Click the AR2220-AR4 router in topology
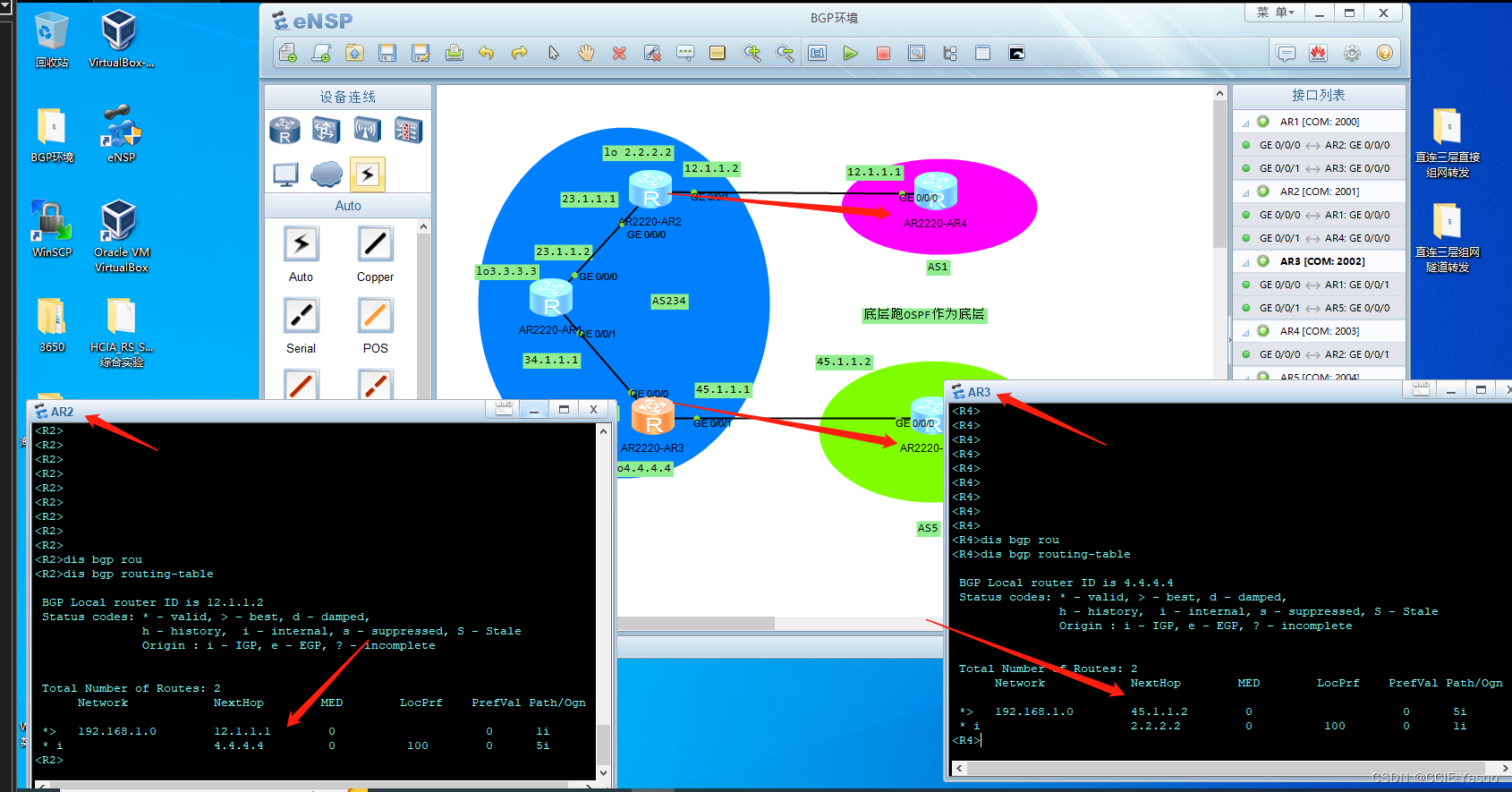 click(x=936, y=191)
